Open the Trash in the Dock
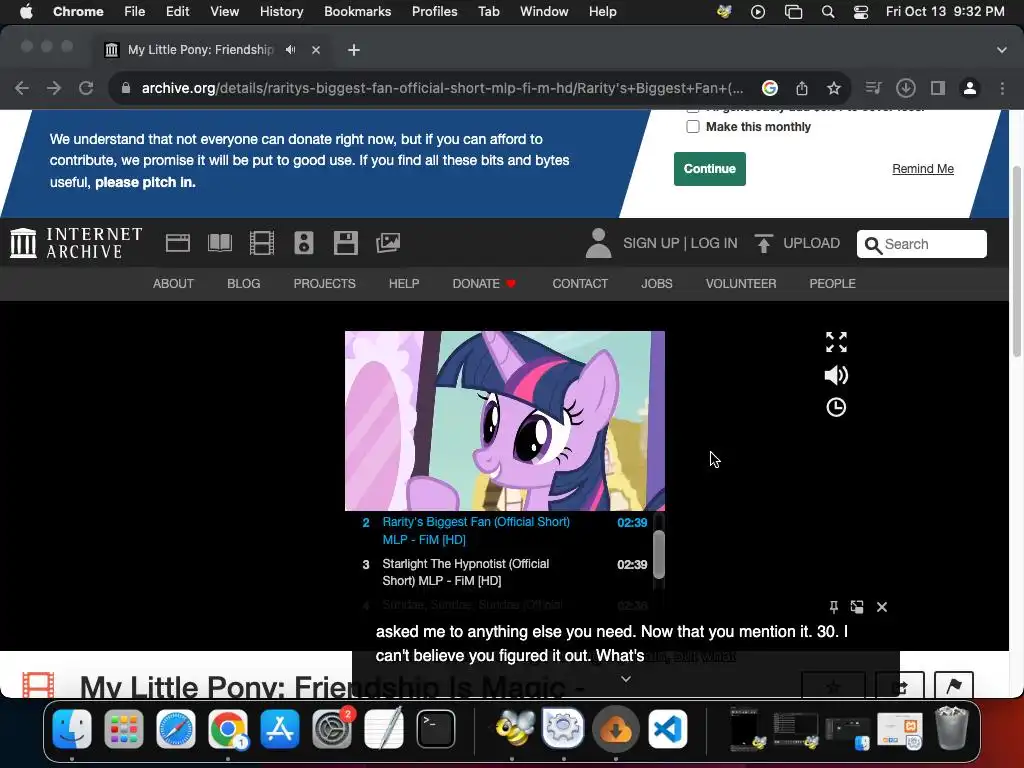1024x768 pixels. [x=952, y=728]
